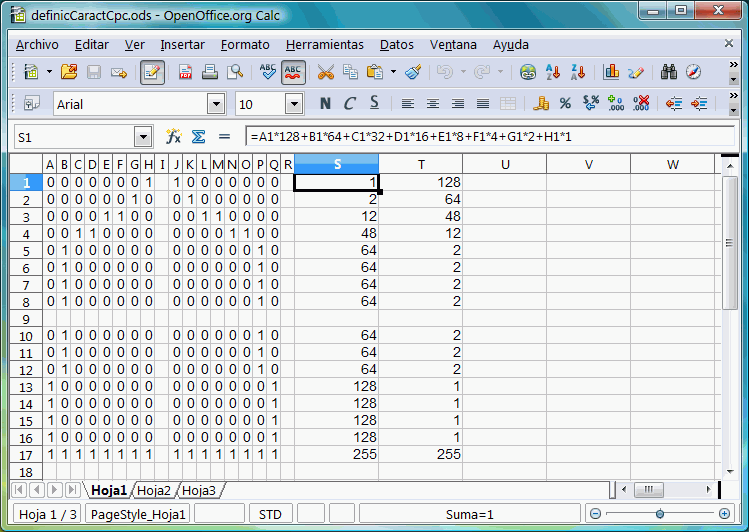
Task: Open the Formato menu
Action: click(245, 45)
